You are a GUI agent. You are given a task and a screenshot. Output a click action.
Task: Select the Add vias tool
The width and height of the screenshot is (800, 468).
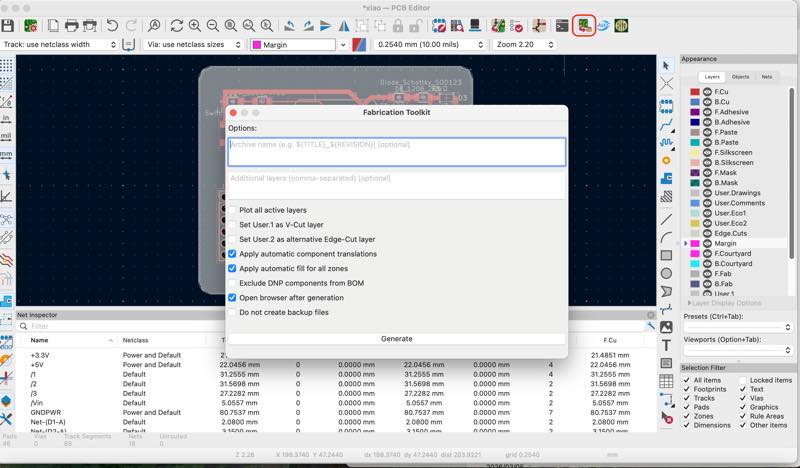click(666, 160)
